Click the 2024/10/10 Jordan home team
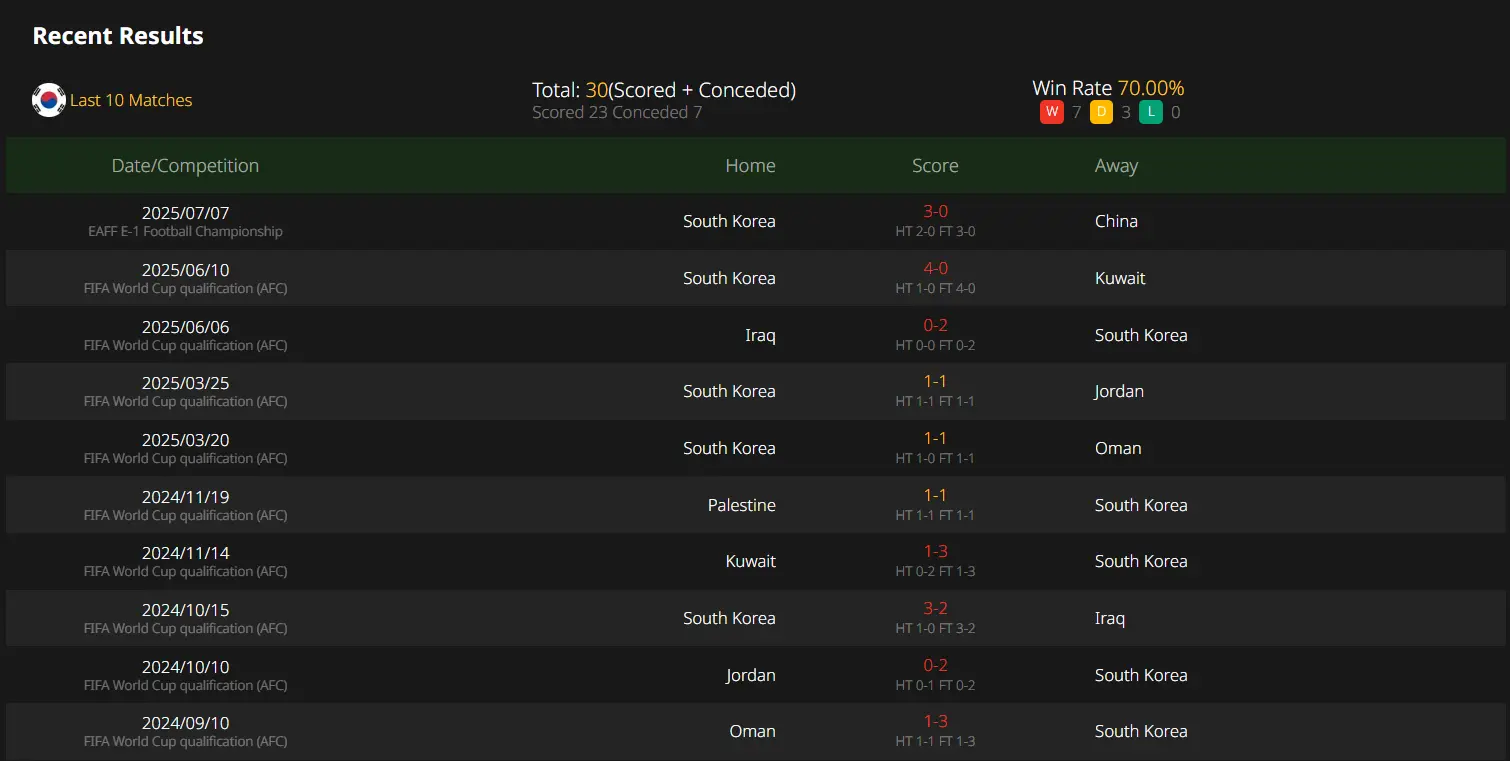The image size is (1510, 761). [x=750, y=675]
